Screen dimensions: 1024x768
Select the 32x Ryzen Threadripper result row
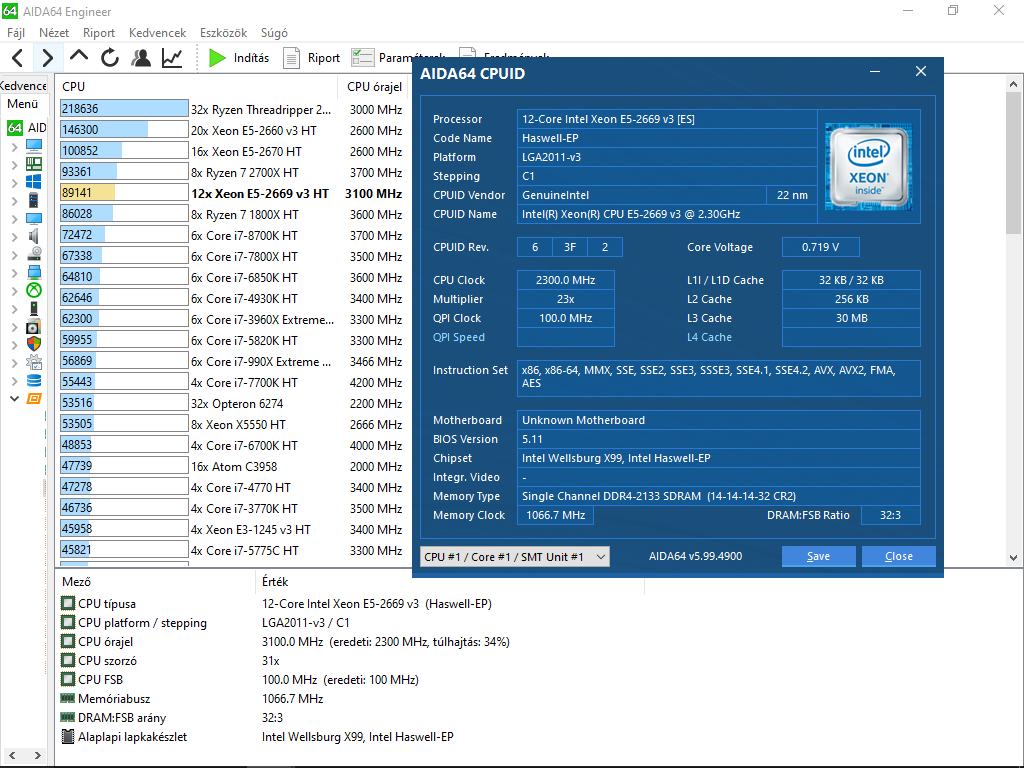260,109
